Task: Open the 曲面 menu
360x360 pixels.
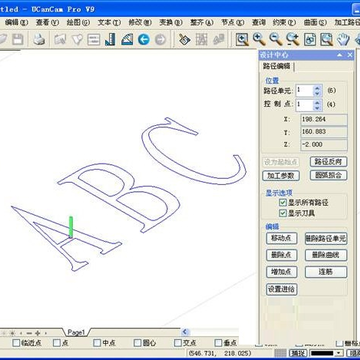Action: pyautogui.click(x=315, y=23)
